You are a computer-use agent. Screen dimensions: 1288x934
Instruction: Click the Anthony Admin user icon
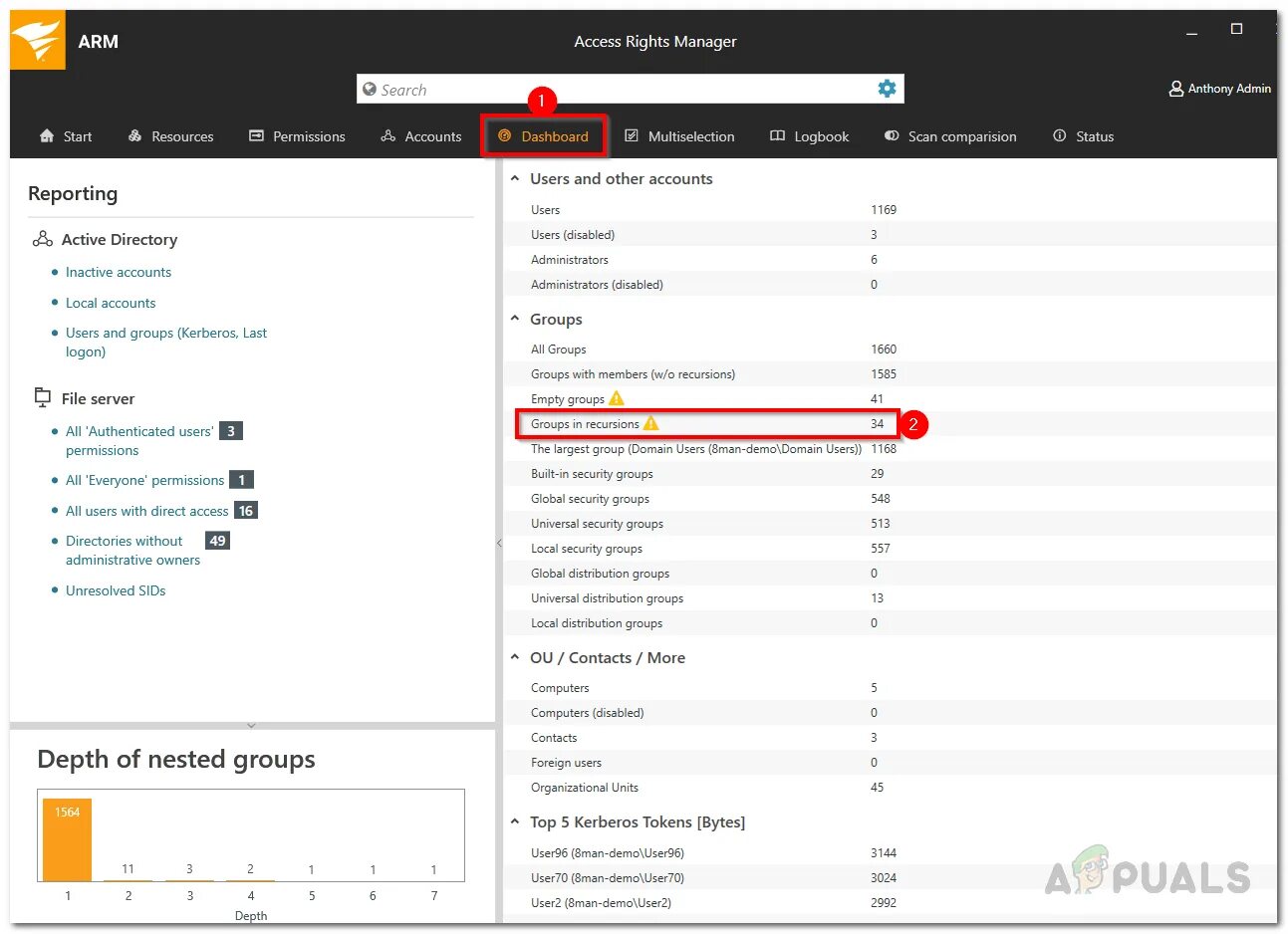(x=1175, y=89)
